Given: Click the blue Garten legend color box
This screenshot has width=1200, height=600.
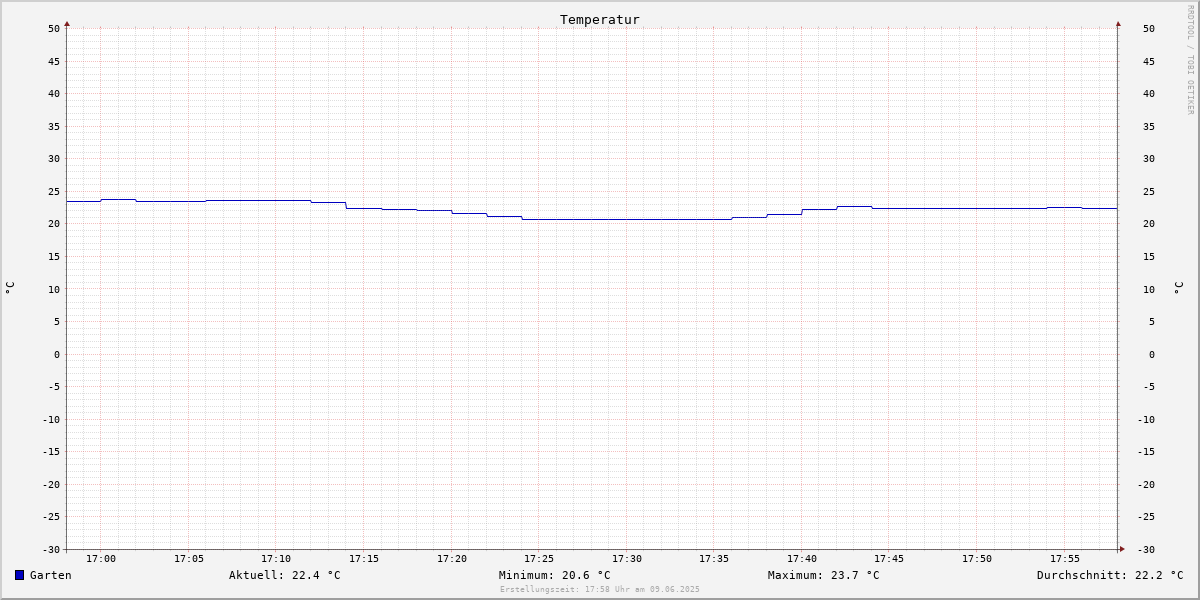Looking at the screenshot, I should 19,575.
